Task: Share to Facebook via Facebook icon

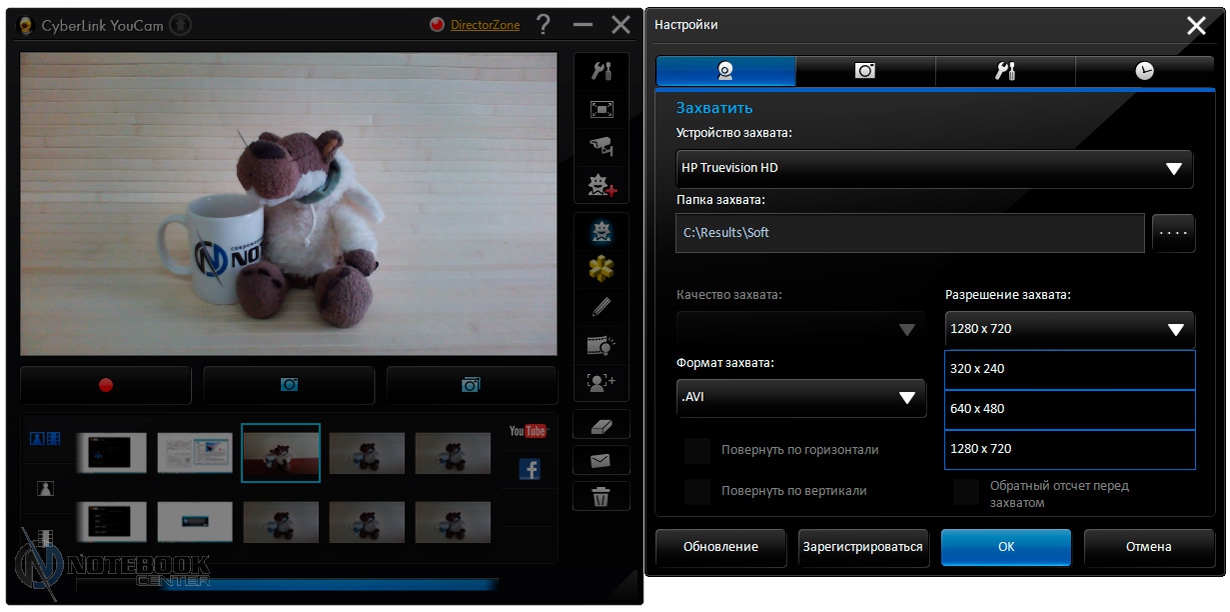Action: pos(529,469)
